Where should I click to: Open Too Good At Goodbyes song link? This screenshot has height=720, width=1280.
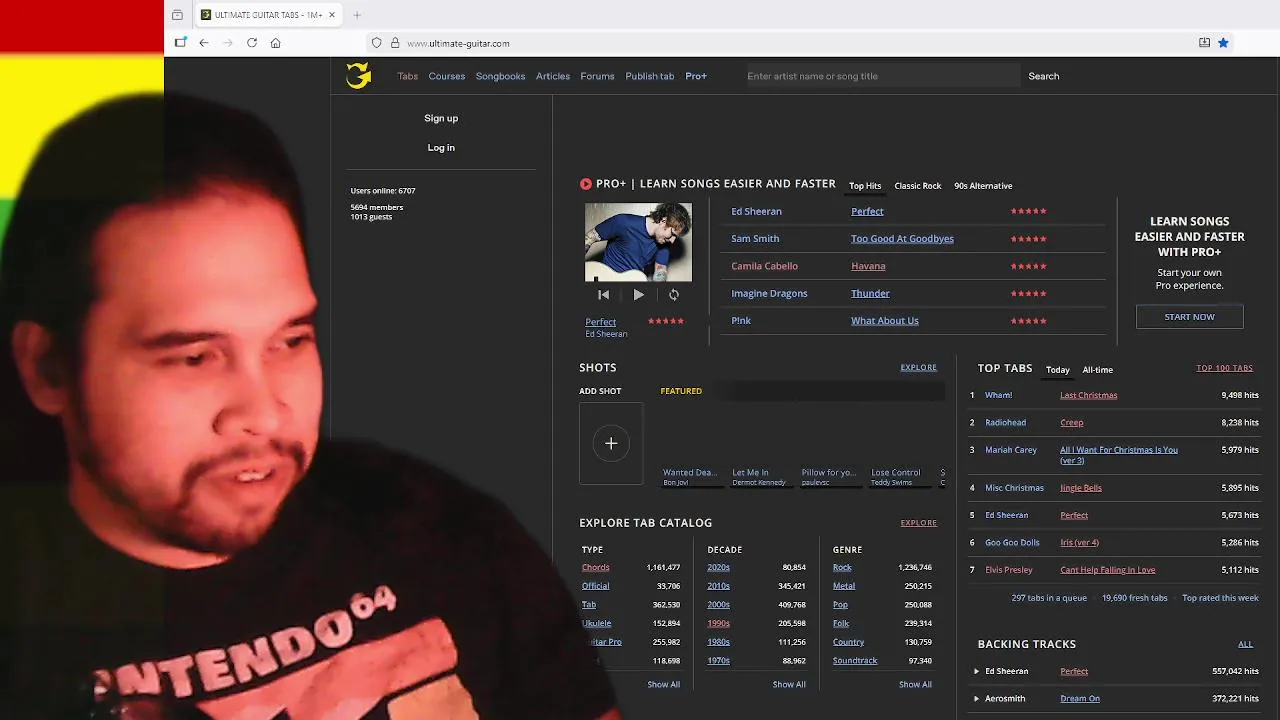[x=902, y=239]
